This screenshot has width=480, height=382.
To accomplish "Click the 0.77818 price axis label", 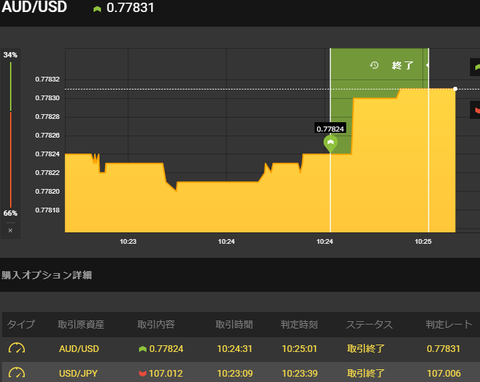I will 47,210.
